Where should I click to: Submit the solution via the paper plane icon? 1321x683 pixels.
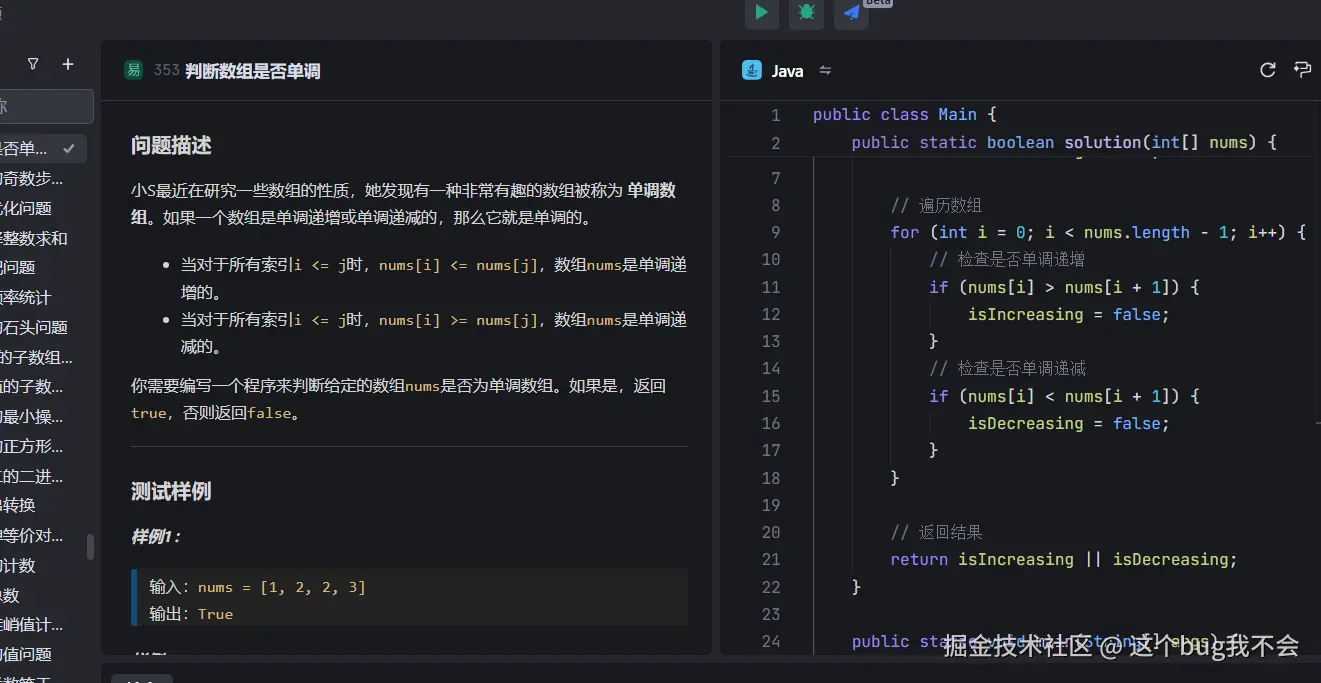(x=851, y=14)
